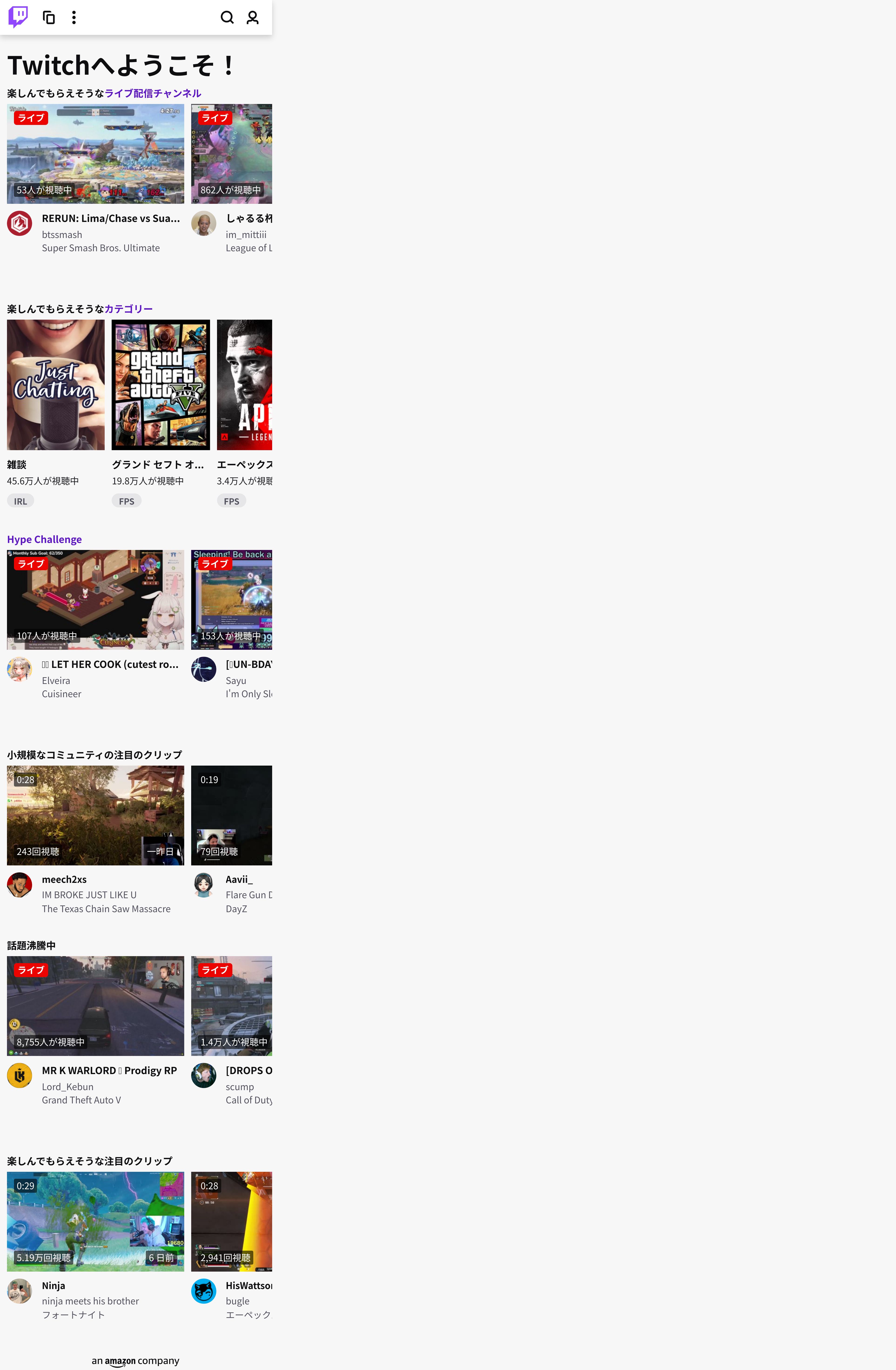This screenshot has width=896, height=1370.
Task: Open the stream with 8,755 viewers
Action: tap(96, 1006)
